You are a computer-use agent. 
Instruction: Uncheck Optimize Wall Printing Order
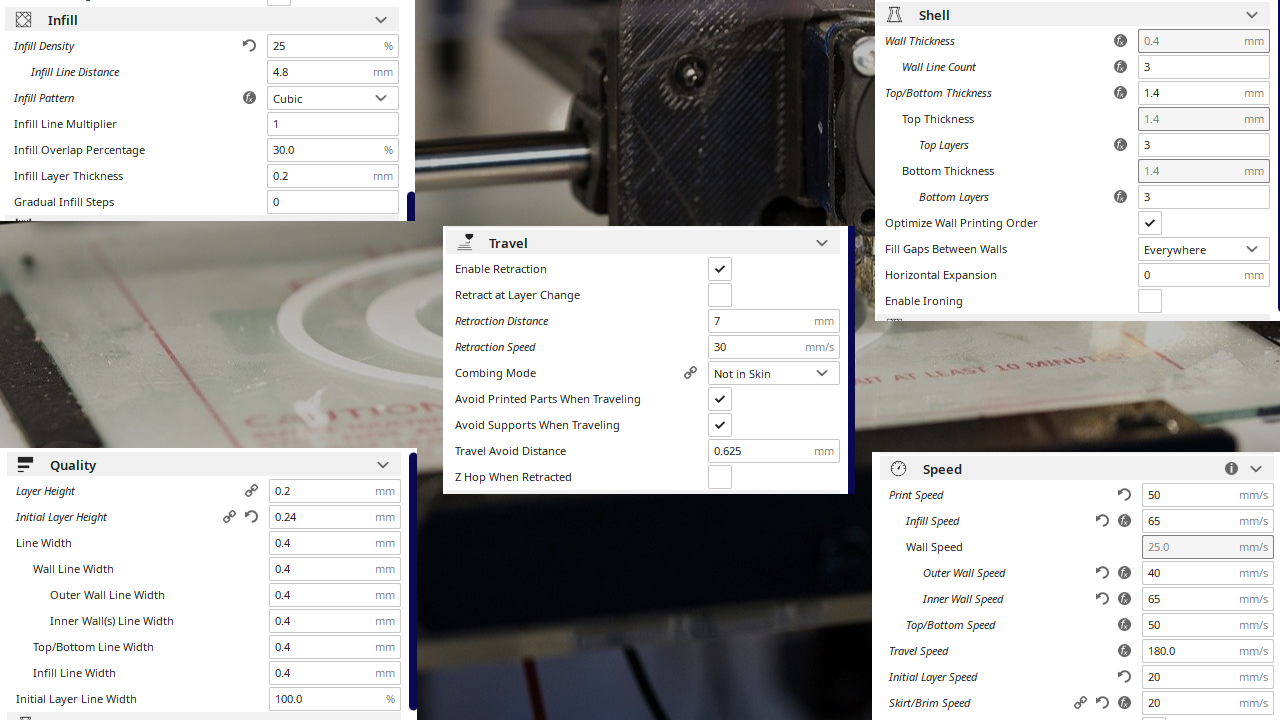[1150, 223]
